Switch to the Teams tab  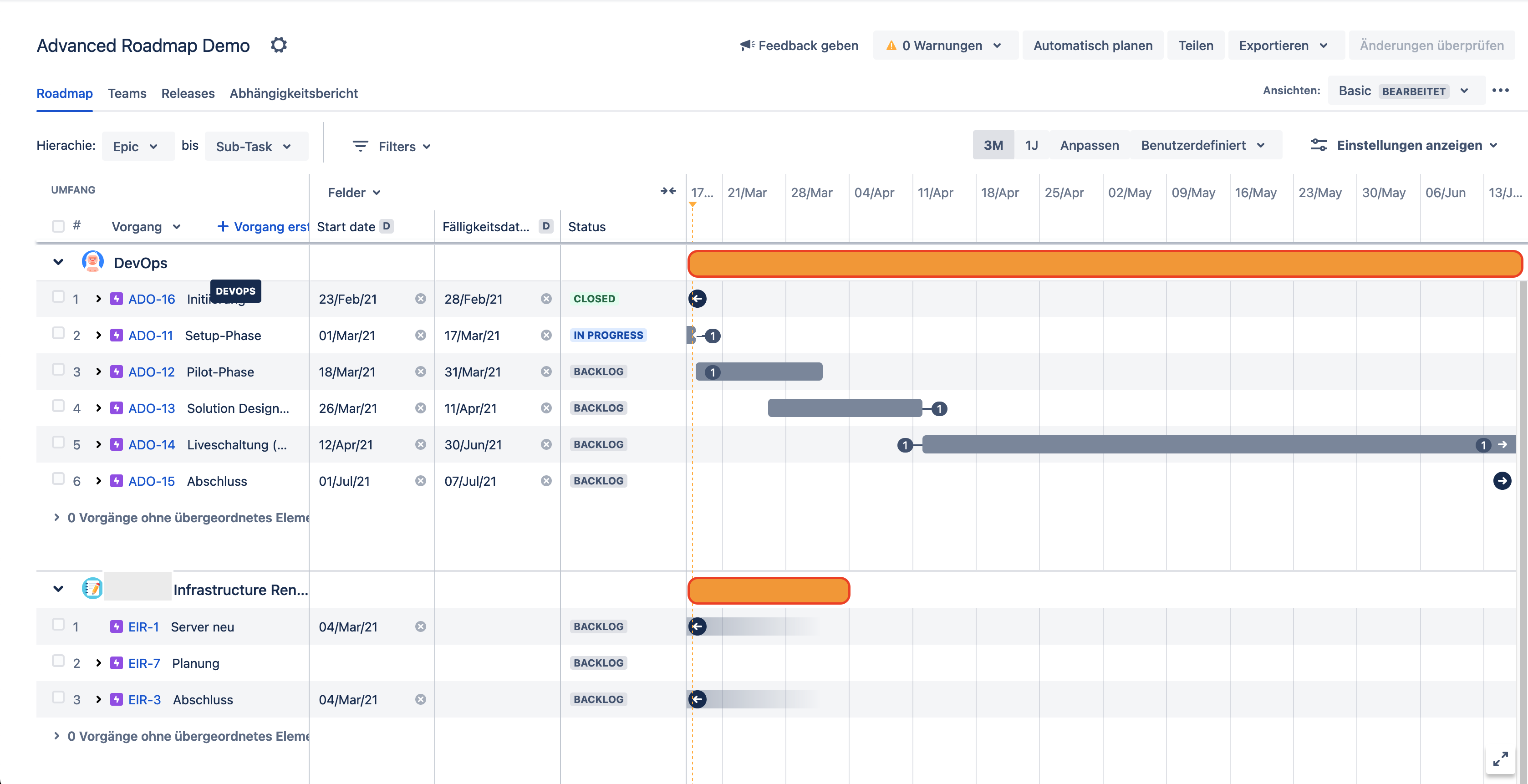click(127, 93)
